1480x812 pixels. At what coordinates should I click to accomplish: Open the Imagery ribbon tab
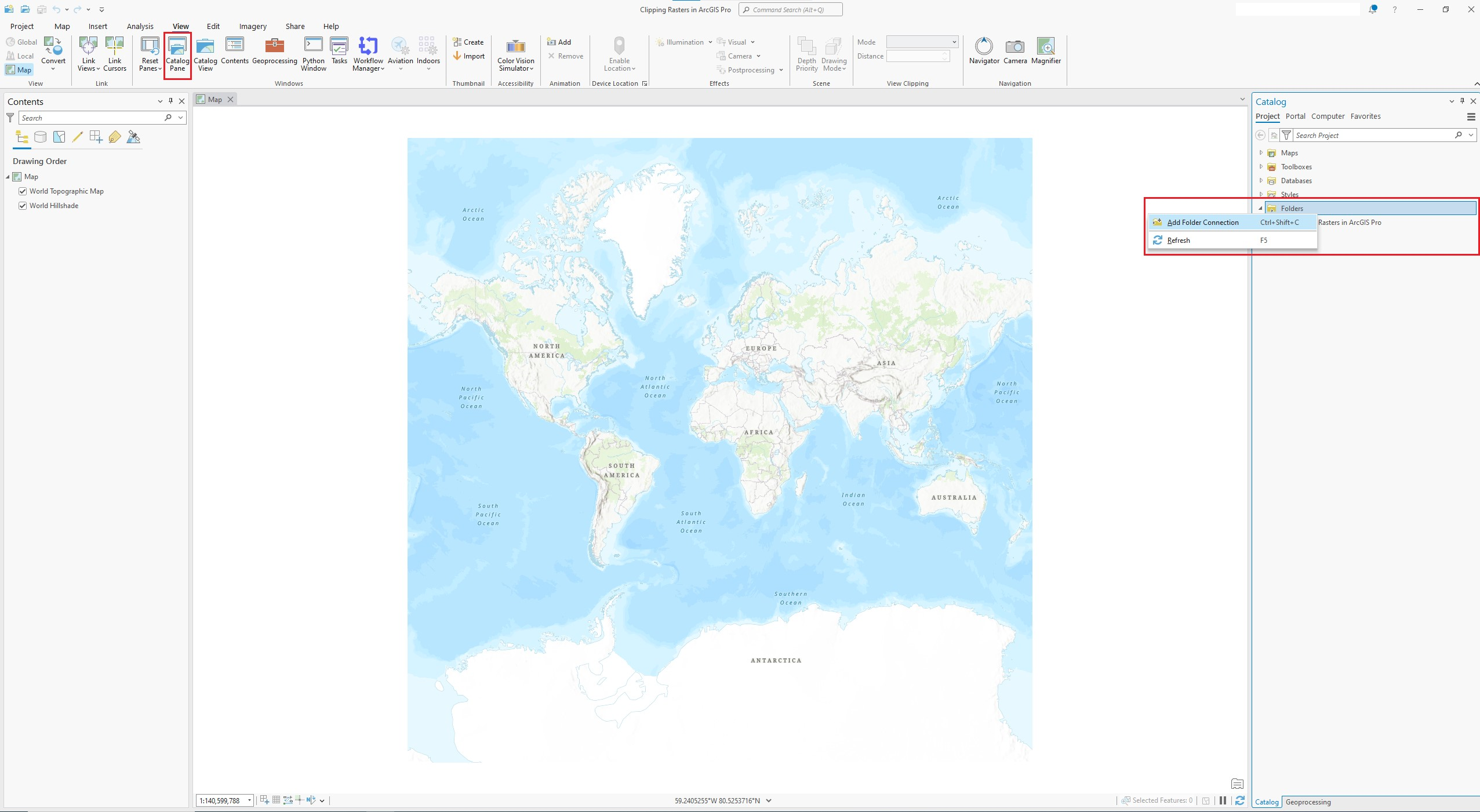(253, 26)
